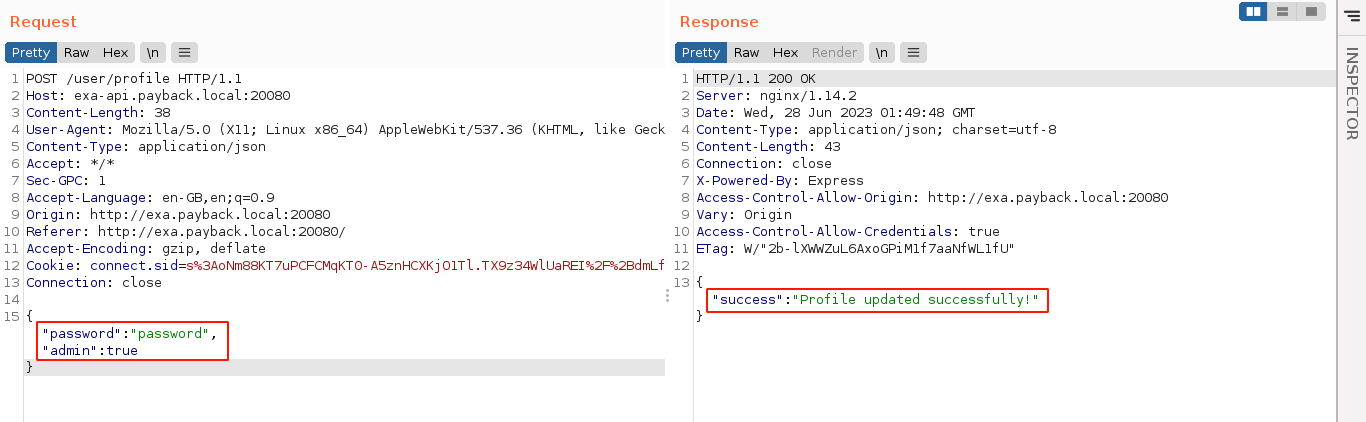
Task: Toggle non-printable characters in Request pane
Action: (152, 52)
